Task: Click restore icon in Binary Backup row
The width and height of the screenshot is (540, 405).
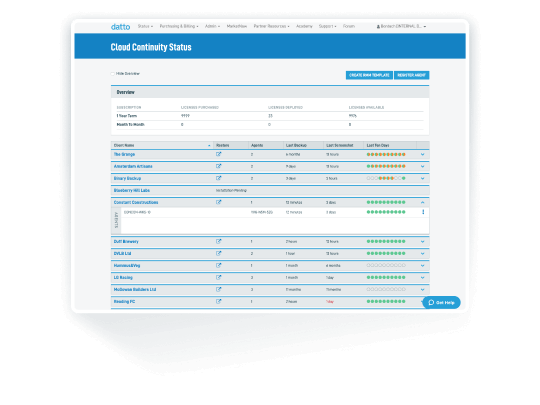Action: pos(218,178)
